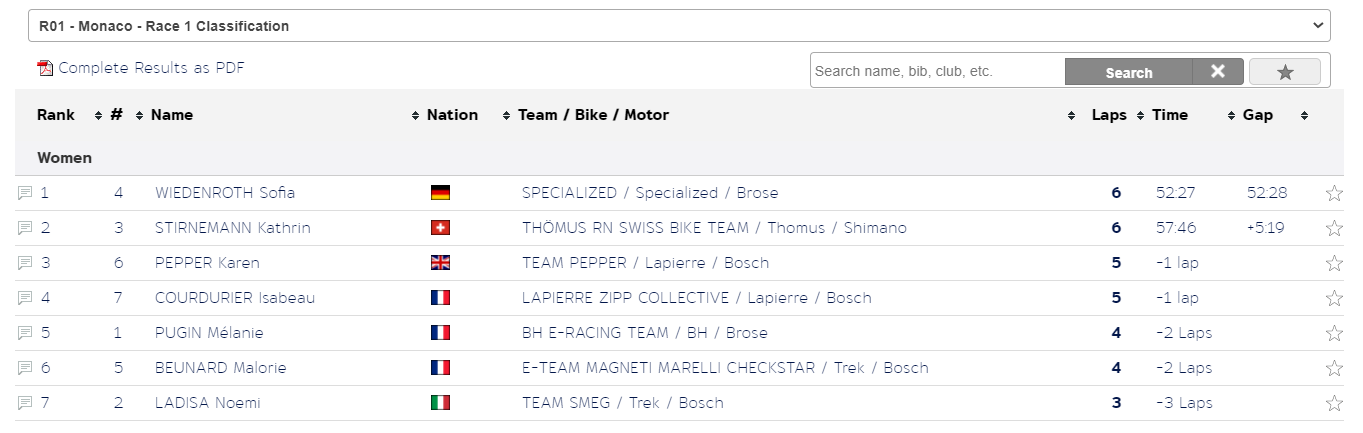1363x433 pixels.
Task: Open the Complete Results as PDF link
Action: pos(151,68)
